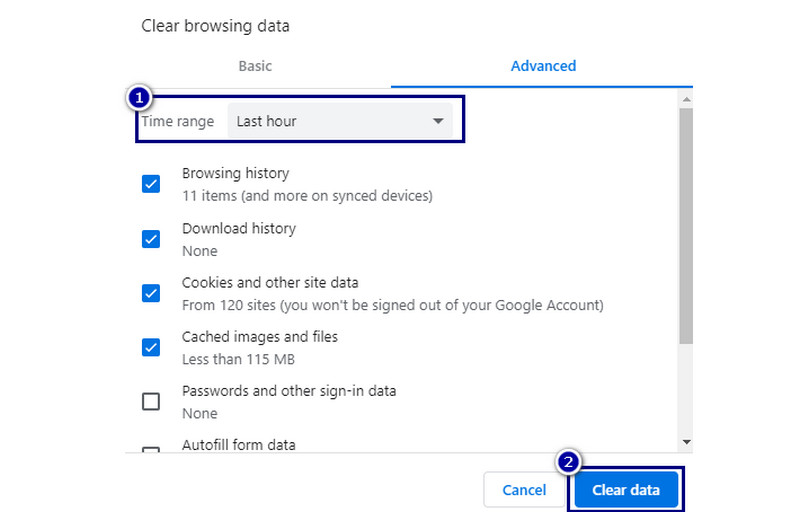The height and width of the screenshot is (512, 800).
Task: Switch to the Basic tab
Action: click(255, 66)
